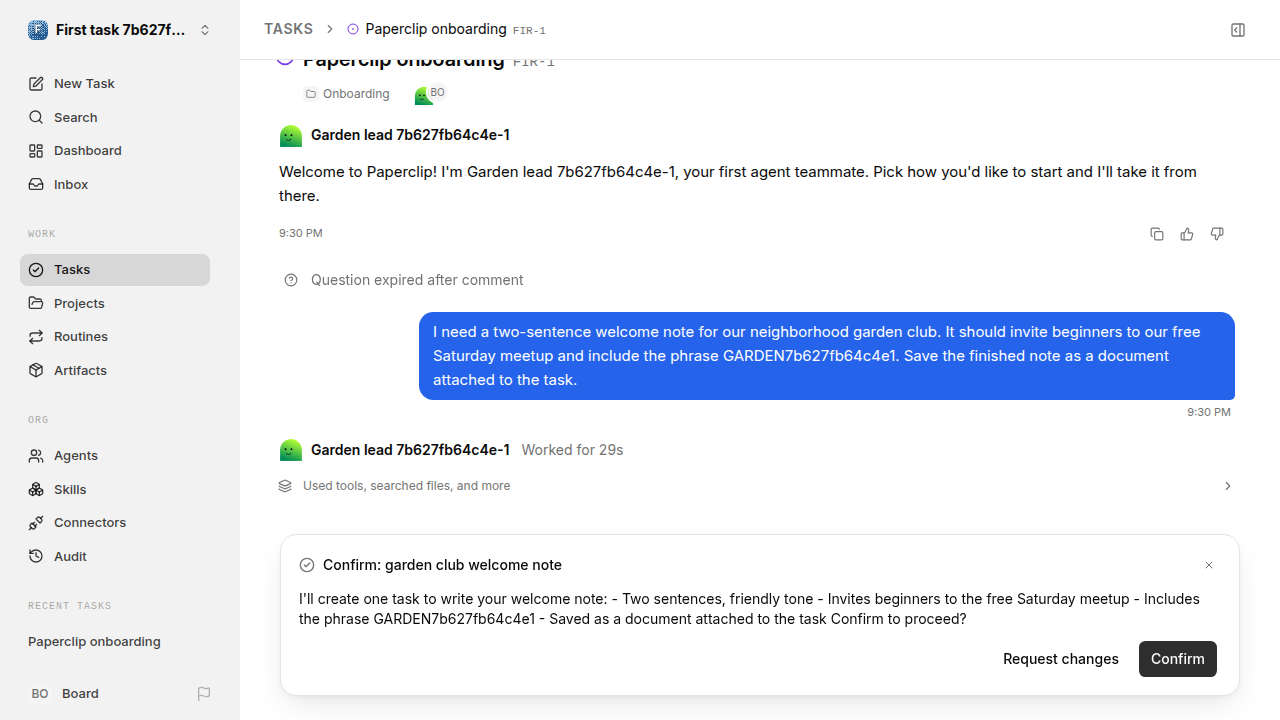Open Search in the sidebar
The image size is (1280, 720).
coord(115,117)
